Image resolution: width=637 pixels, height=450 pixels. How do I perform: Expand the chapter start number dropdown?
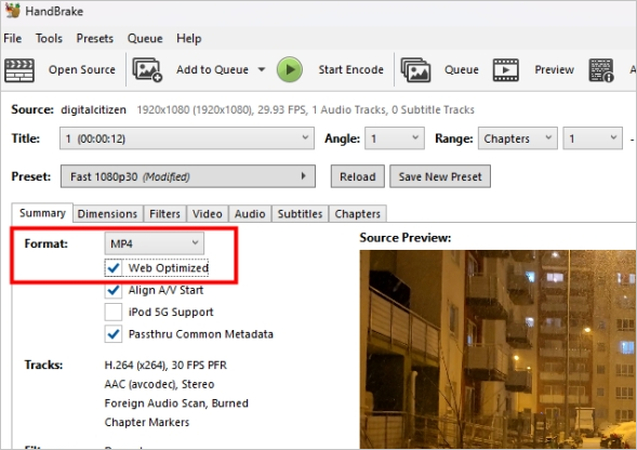click(x=593, y=138)
